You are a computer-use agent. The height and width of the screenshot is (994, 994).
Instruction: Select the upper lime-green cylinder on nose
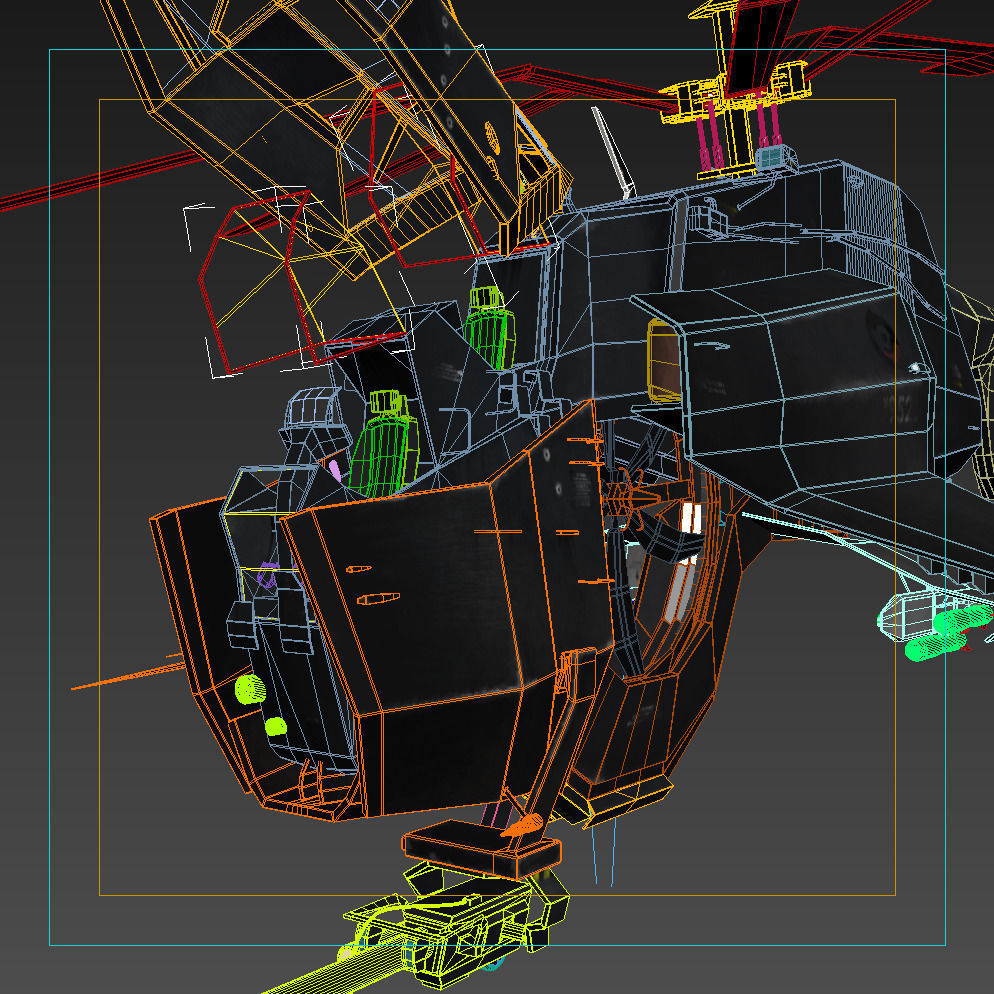tap(250, 688)
